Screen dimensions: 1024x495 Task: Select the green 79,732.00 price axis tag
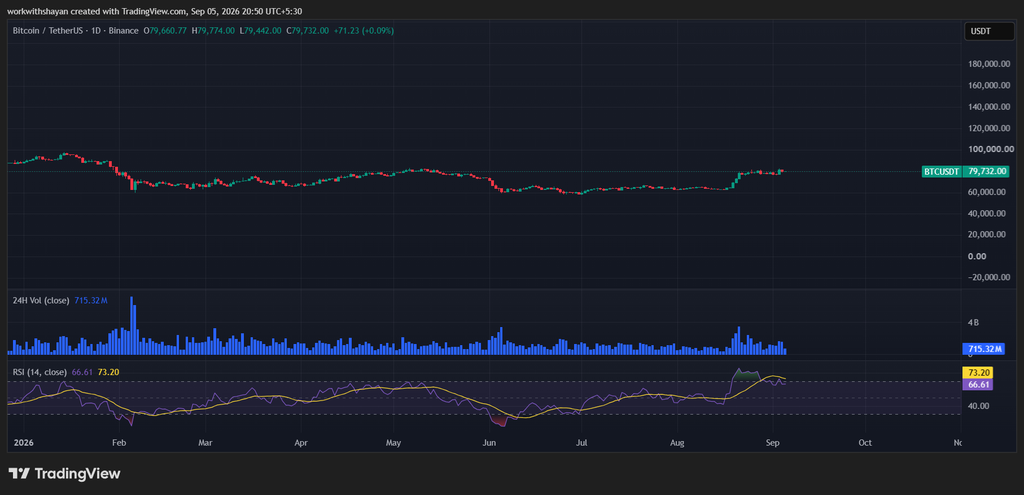[x=988, y=172]
